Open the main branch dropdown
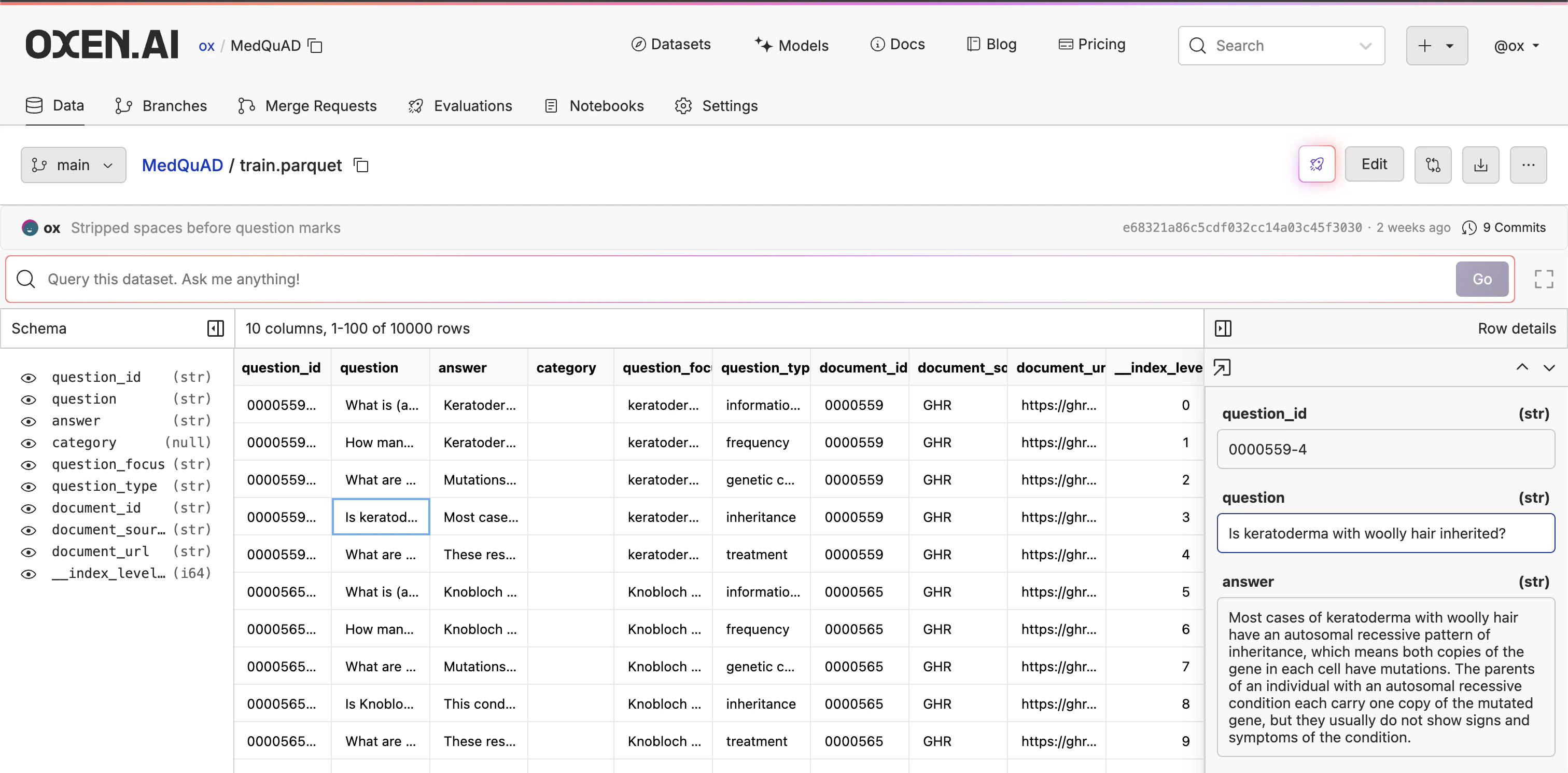 [73, 165]
